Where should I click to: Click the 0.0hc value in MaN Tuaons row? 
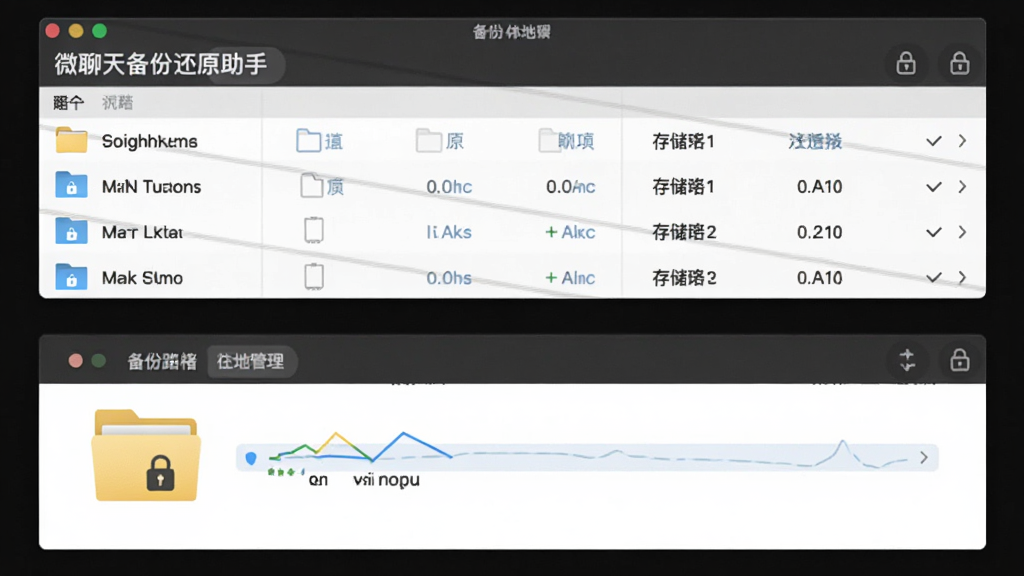(449, 187)
